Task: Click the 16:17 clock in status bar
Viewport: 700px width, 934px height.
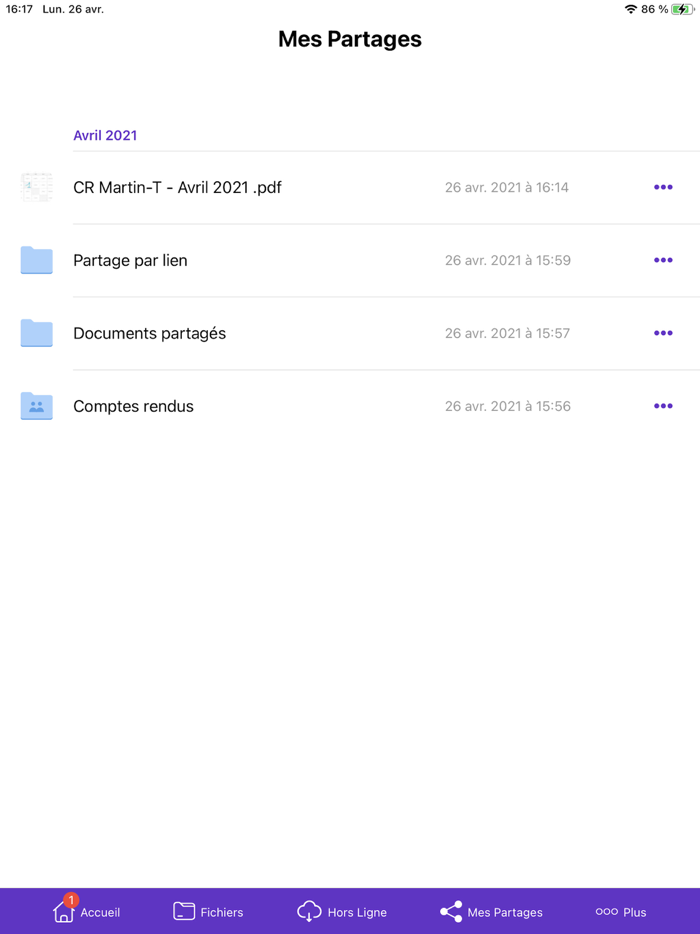Action: tap(19, 9)
